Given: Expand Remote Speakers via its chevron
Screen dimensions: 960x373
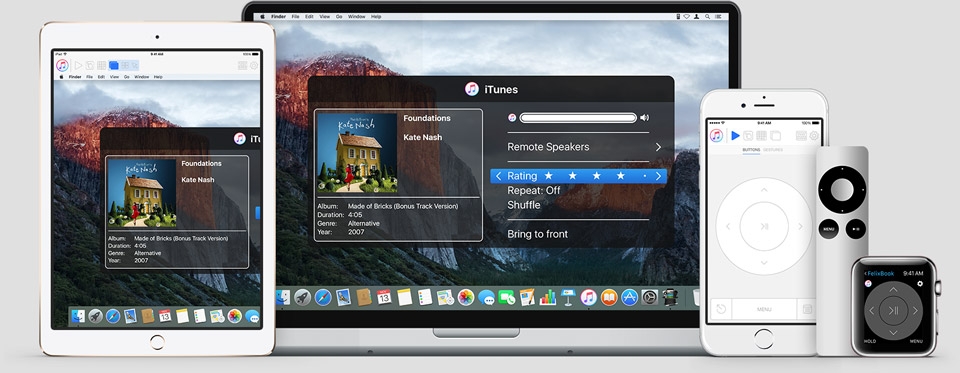Looking at the screenshot, I should click(658, 147).
